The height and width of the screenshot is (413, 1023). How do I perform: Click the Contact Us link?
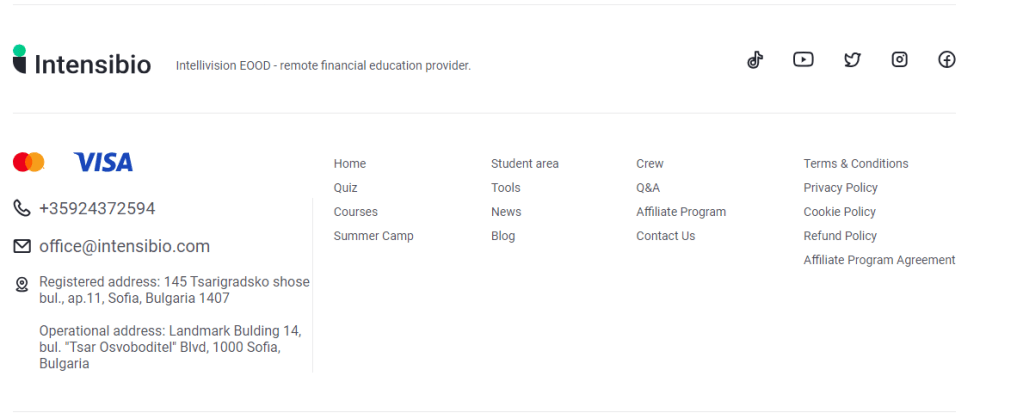[x=665, y=236]
